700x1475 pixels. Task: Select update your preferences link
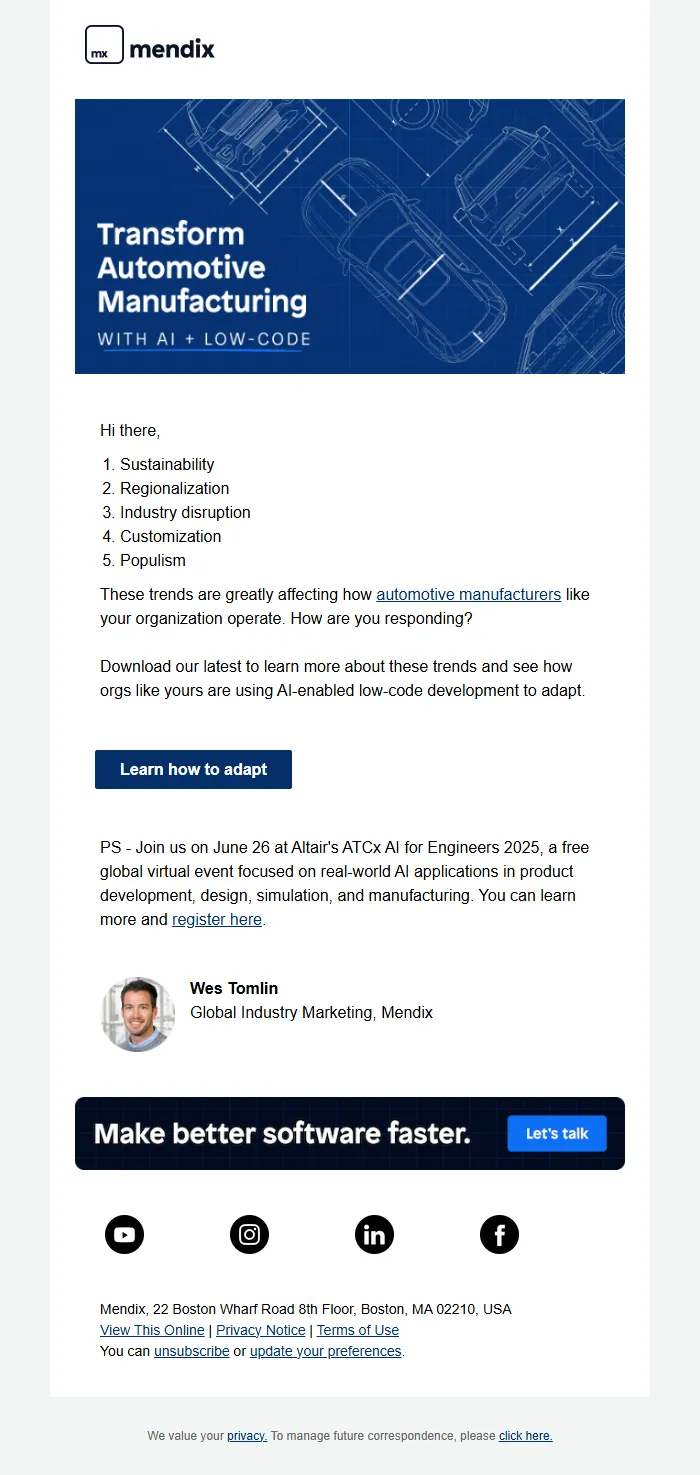[x=326, y=1351]
